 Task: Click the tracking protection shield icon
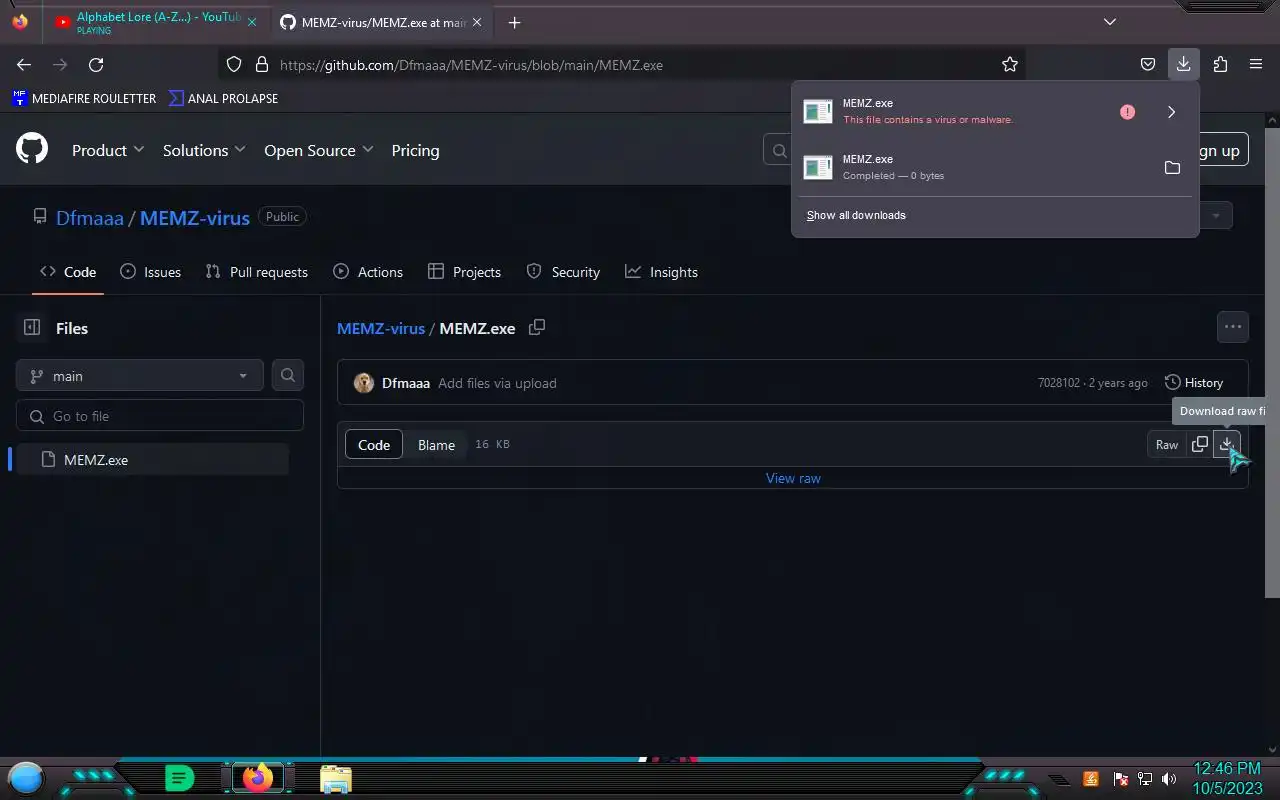point(234,64)
